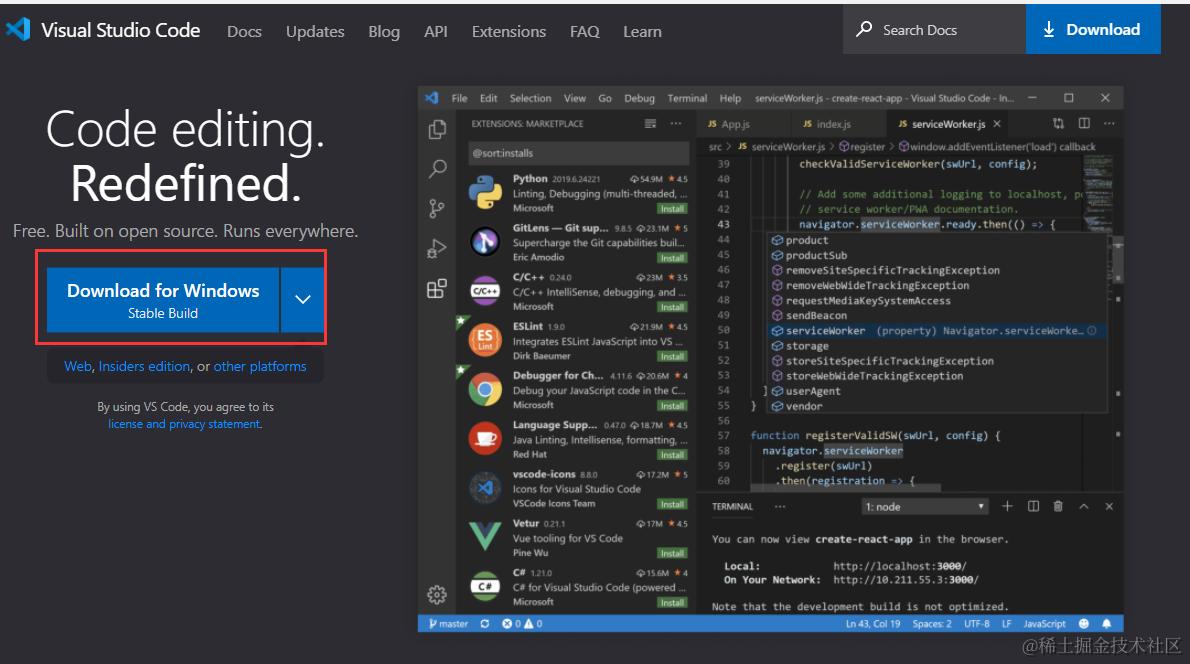This screenshot has width=1190, height=664.
Task: Click the new terminal plus icon
Action: coord(1007,506)
